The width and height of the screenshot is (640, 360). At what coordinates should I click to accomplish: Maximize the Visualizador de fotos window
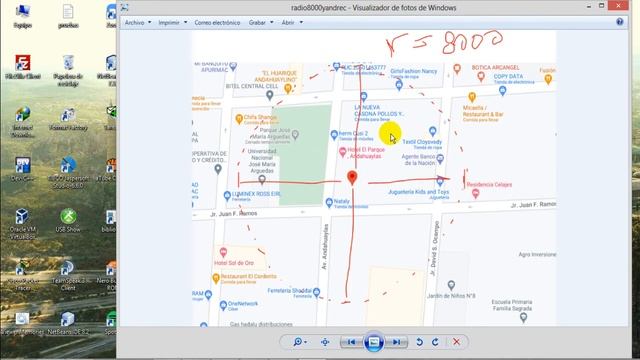(601, 6)
